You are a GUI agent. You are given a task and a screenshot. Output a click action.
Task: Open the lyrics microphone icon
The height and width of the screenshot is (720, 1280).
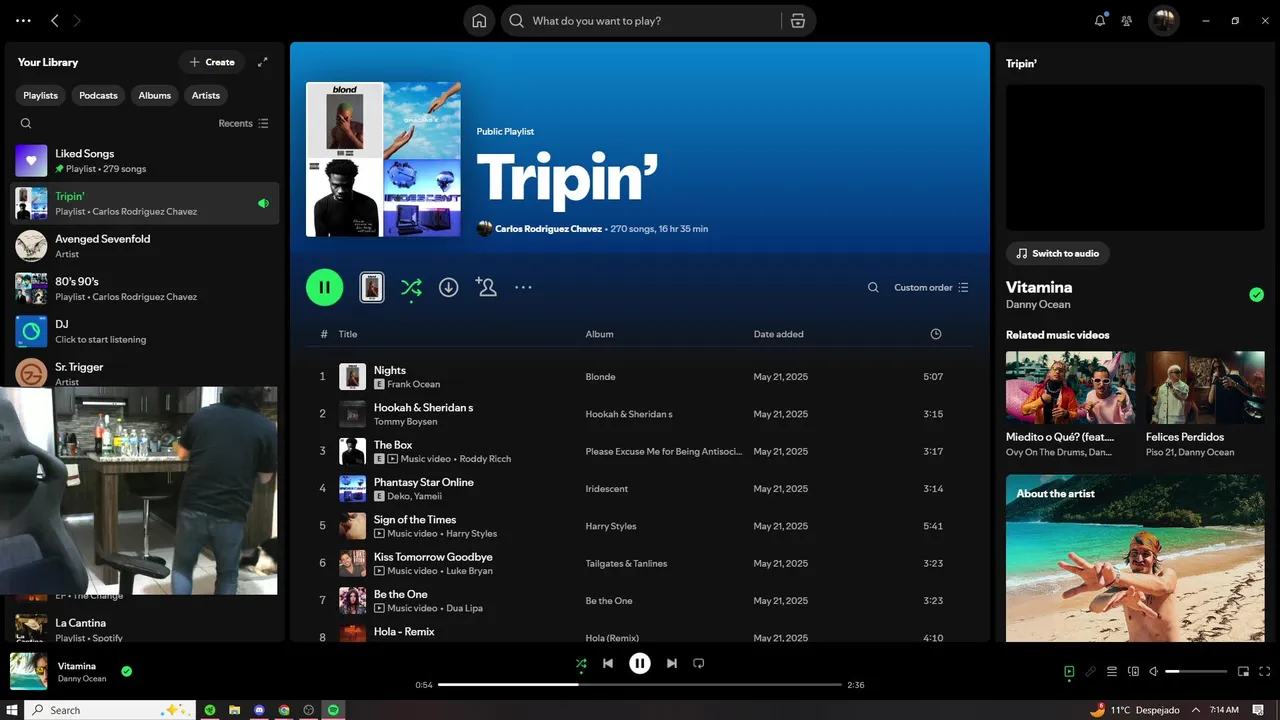pos(1090,671)
